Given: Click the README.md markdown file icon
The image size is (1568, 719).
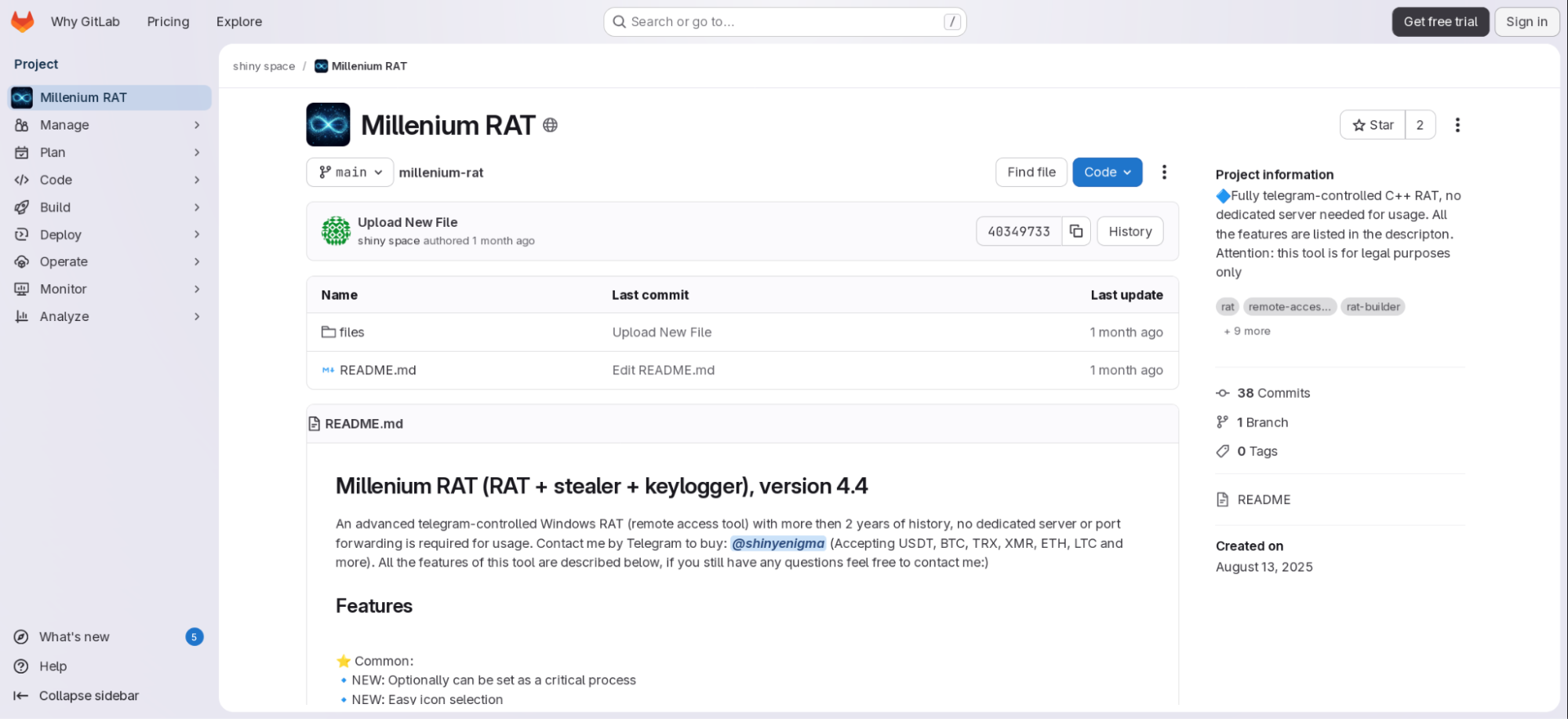Looking at the screenshot, I should click(x=329, y=370).
